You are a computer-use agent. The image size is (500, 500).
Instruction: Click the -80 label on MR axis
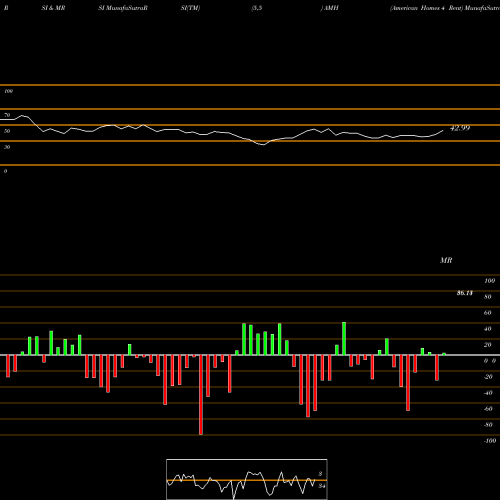488,425
